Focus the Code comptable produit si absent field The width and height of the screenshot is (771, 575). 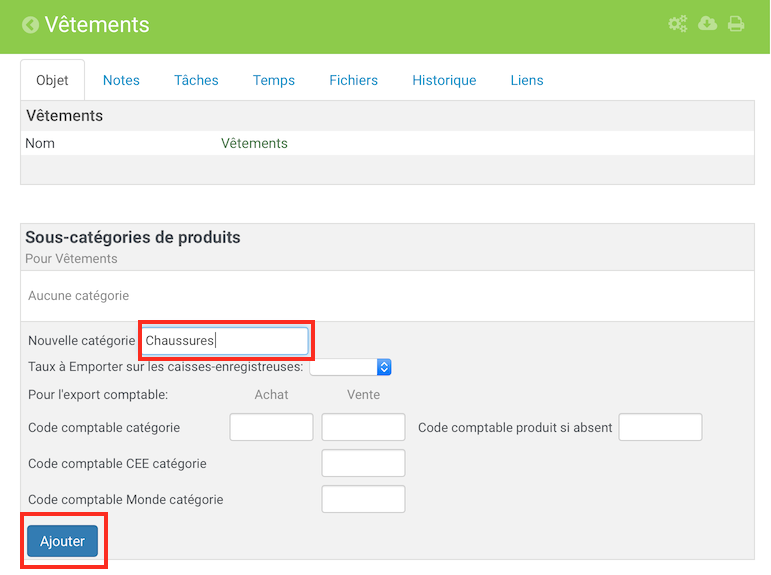pos(660,427)
